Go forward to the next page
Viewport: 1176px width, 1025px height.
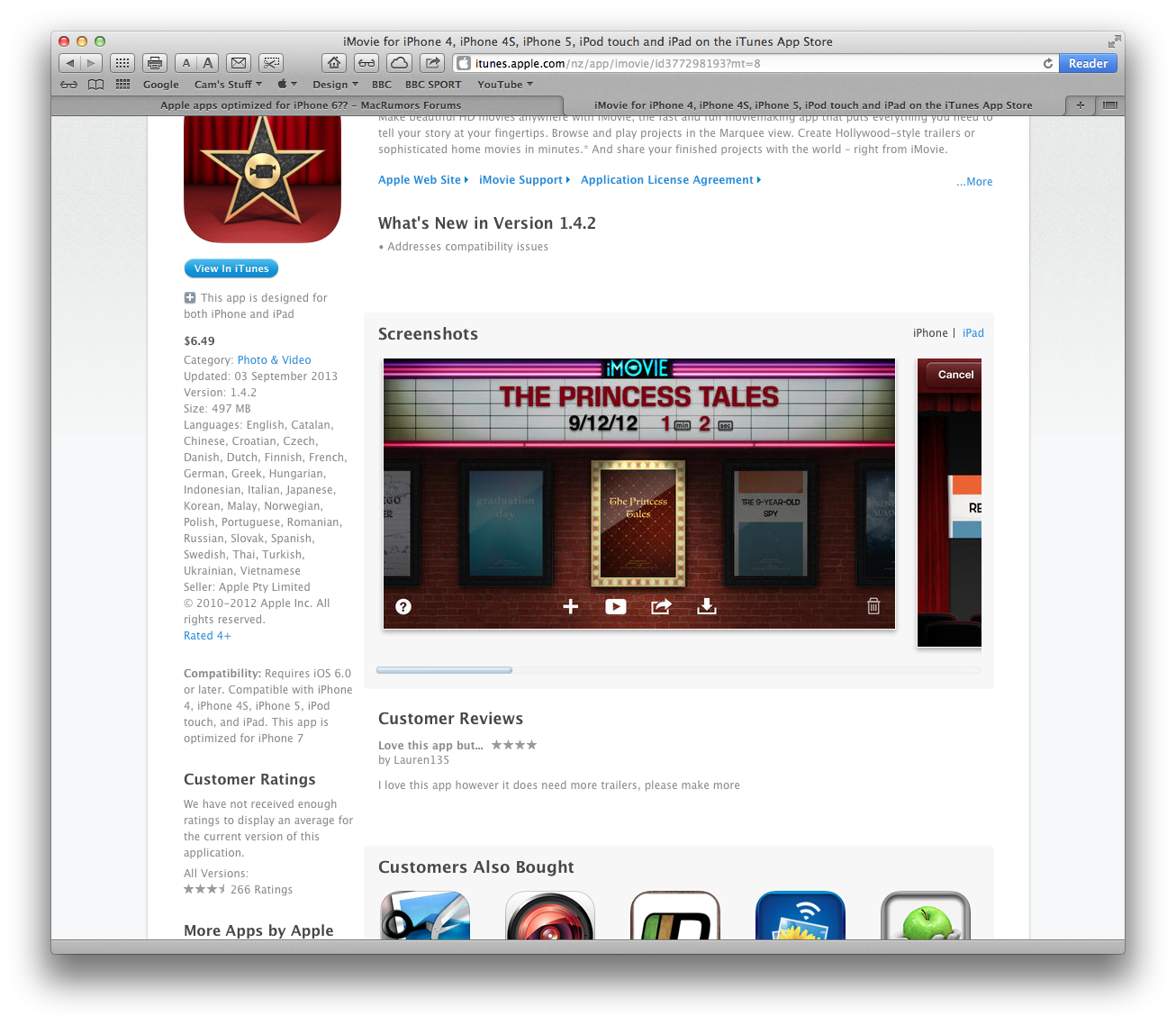click(91, 63)
